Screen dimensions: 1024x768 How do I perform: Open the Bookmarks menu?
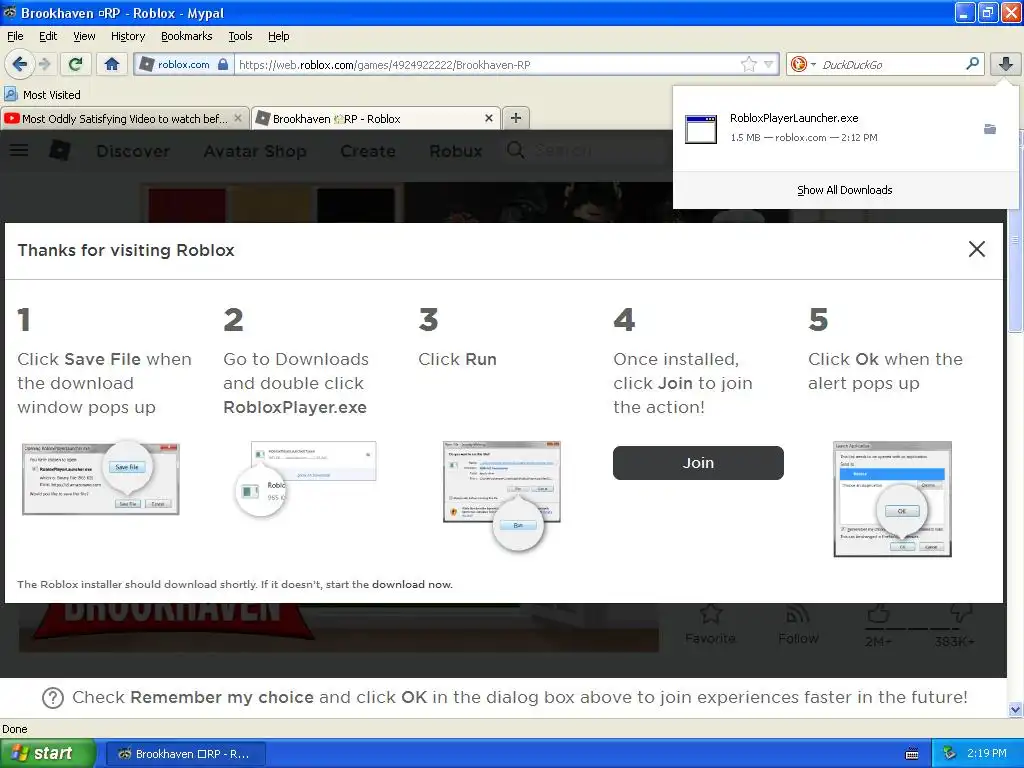tap(187, 37)
